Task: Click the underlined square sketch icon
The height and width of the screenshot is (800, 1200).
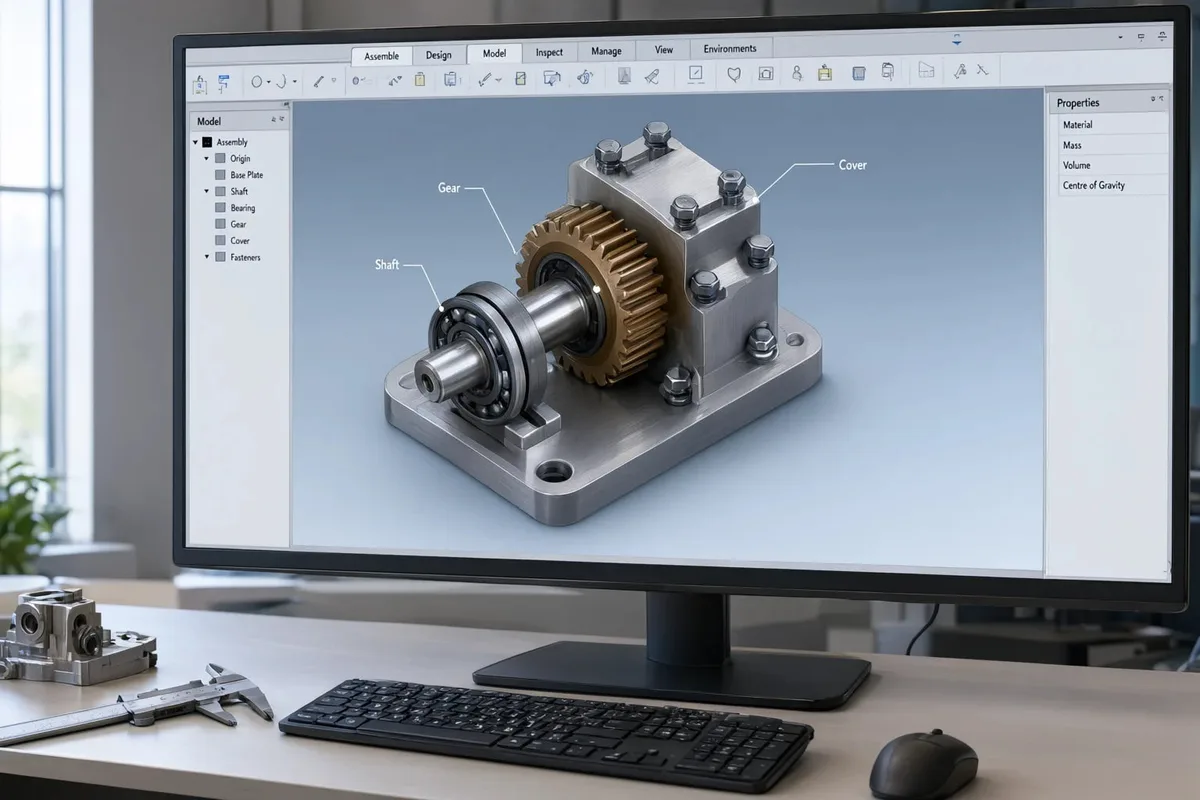Action: click(x=695, y=75)
